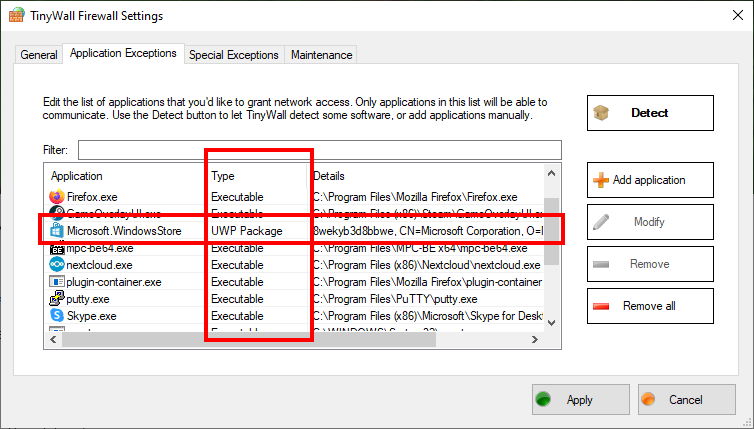
Task: Open the Special Exceptions tab
Action: point(234,55)
